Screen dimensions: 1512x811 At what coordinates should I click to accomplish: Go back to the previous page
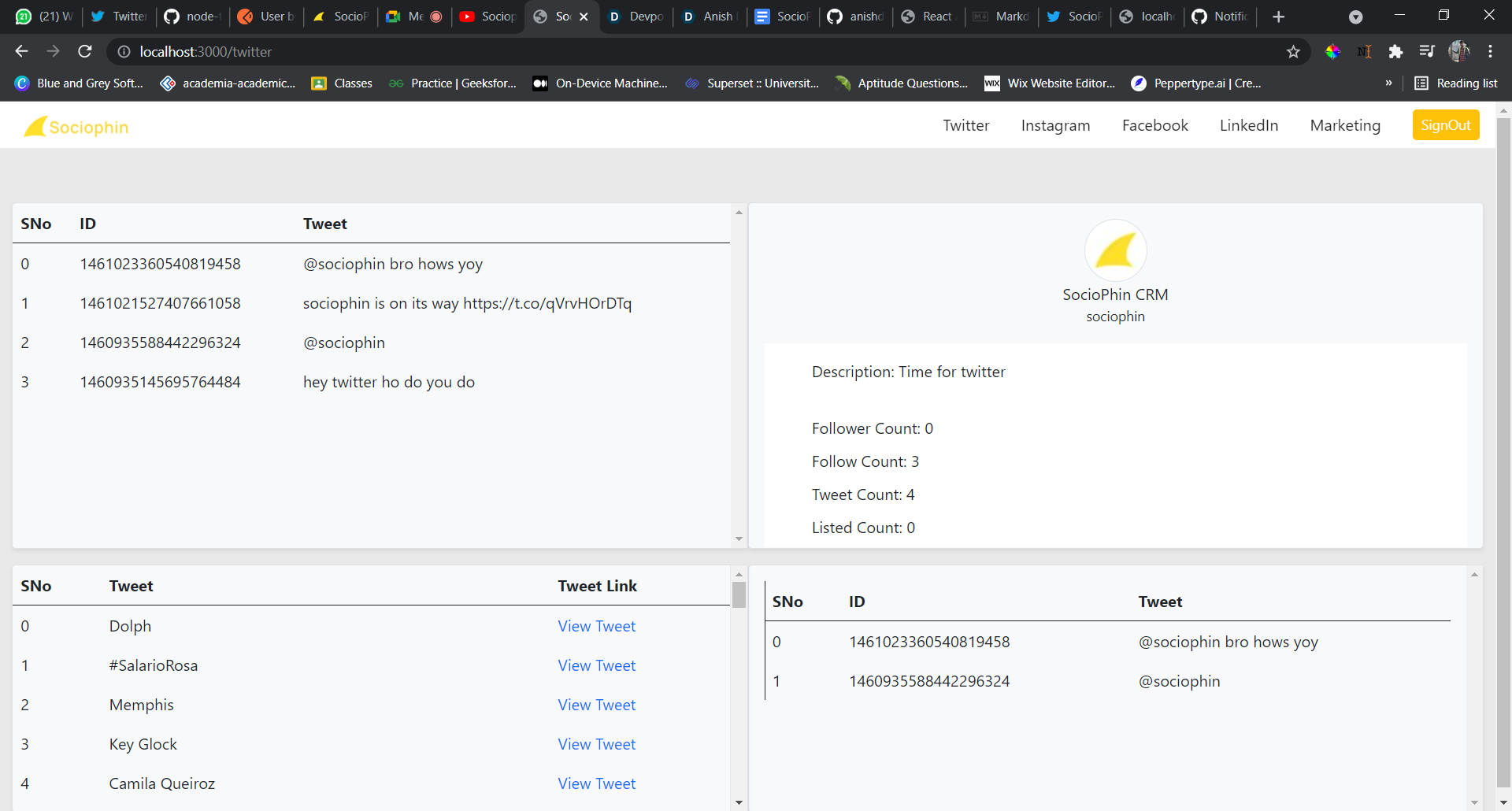tap(21, 51)
